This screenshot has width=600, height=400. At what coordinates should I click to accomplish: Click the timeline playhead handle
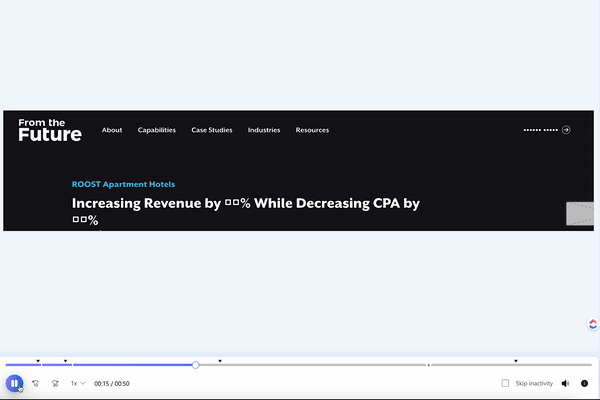point(196,365)
